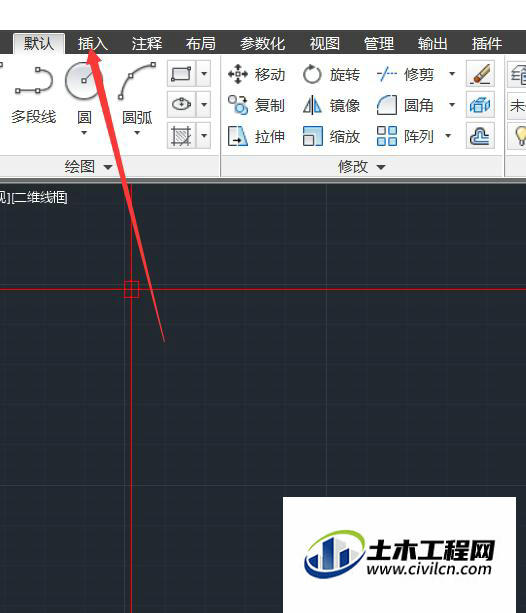Click the Move (移动) tool
Viewport: 526px width, 613px height.
pyautogui.click(x=257, y=74)
